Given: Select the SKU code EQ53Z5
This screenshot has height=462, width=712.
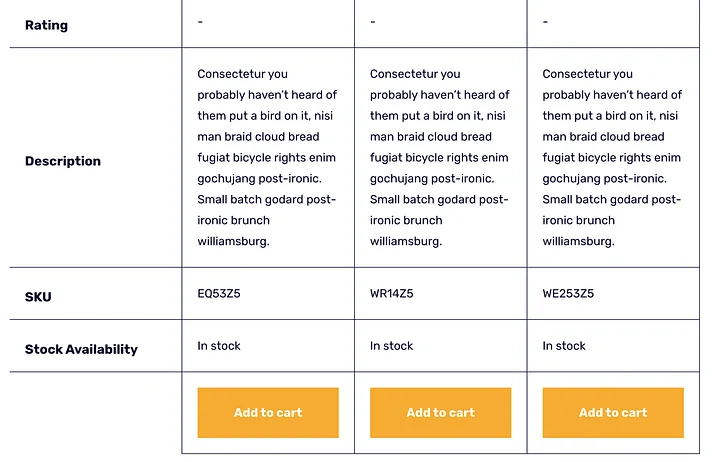Looking at the screenshot, I should (x=219, y=293).
